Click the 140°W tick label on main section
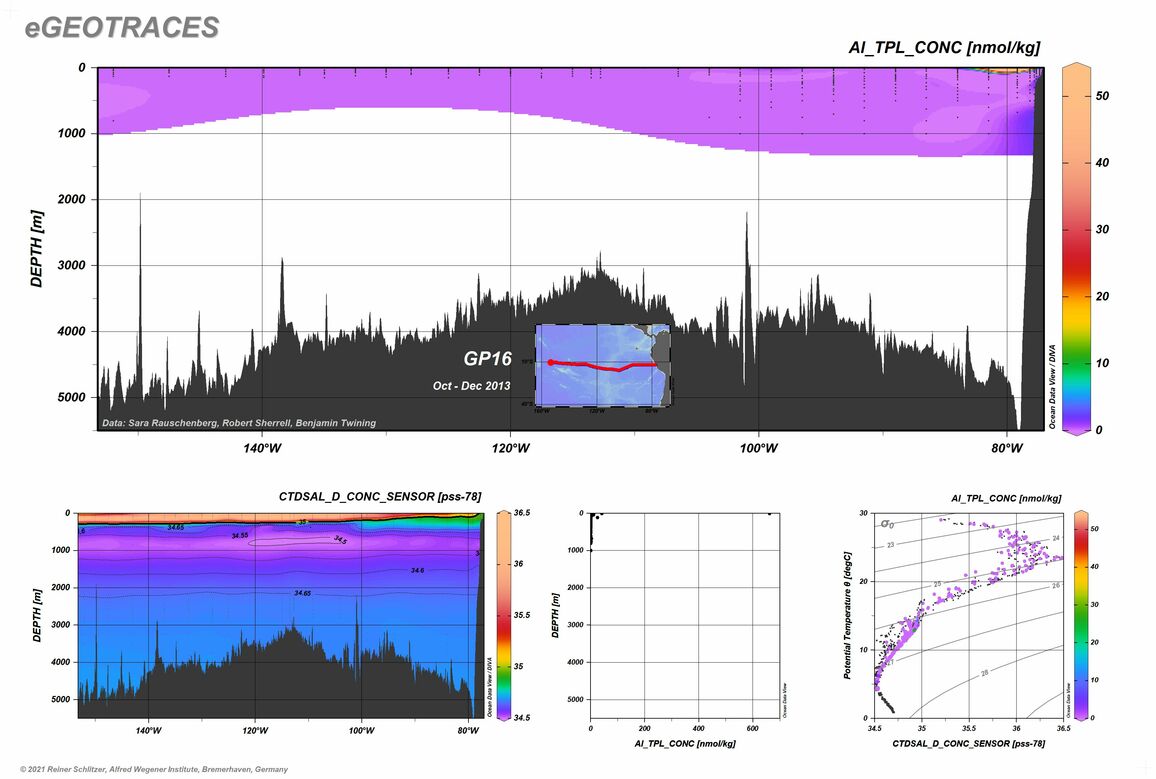Image resolution: width=1156 pixels, height=779 pixels. coord(262,449)
